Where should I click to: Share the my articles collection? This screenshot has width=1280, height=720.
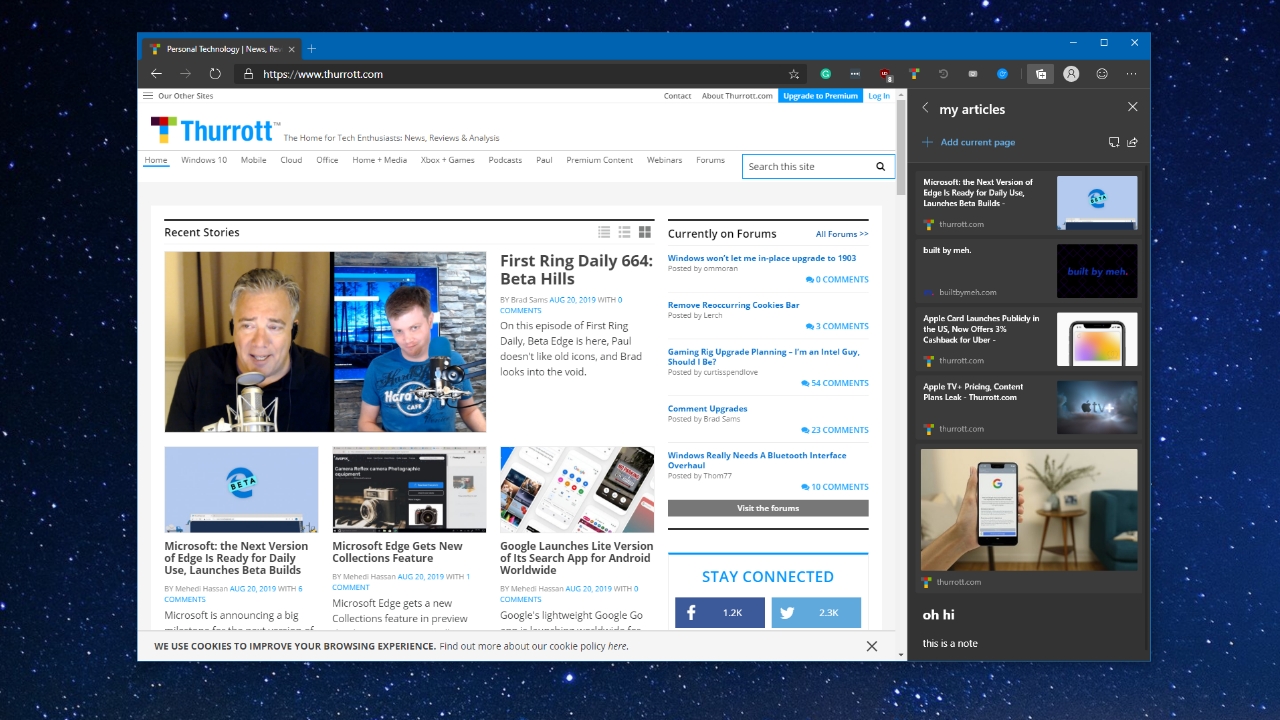pos(1133,142)
